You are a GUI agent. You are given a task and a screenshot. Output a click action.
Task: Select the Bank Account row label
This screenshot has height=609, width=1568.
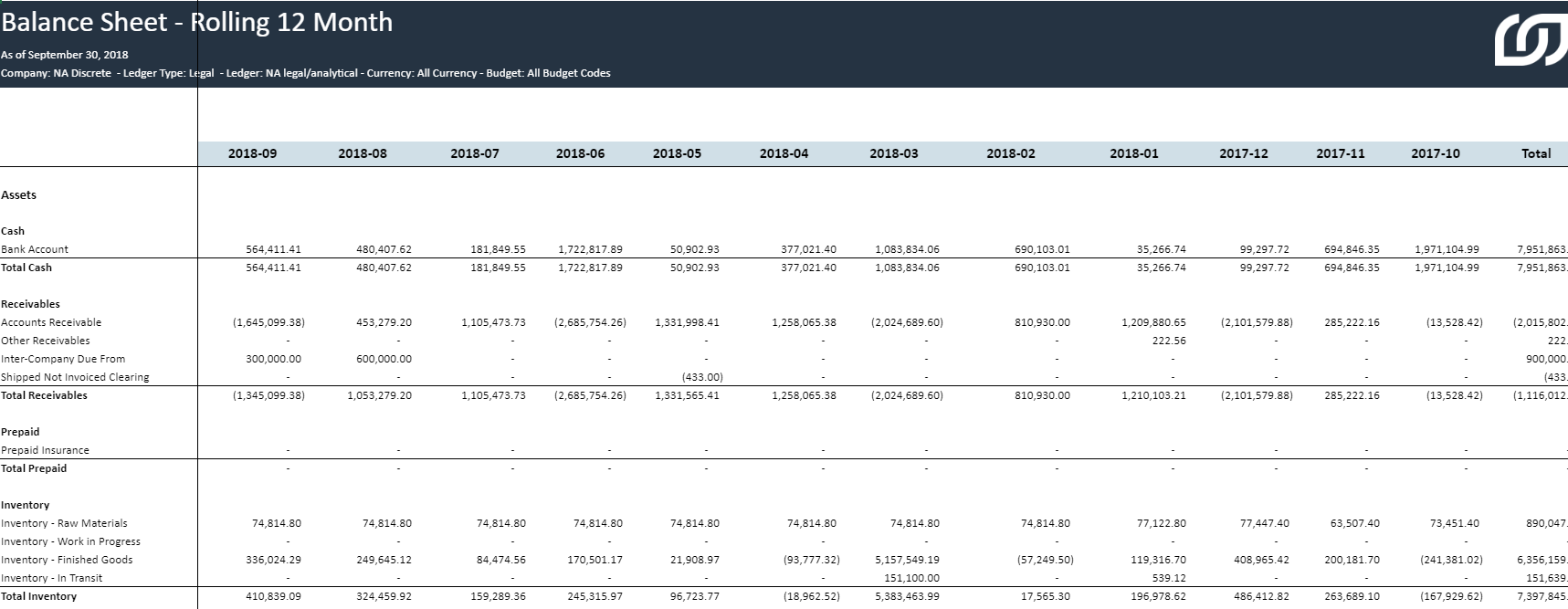[x=35, y=249]
